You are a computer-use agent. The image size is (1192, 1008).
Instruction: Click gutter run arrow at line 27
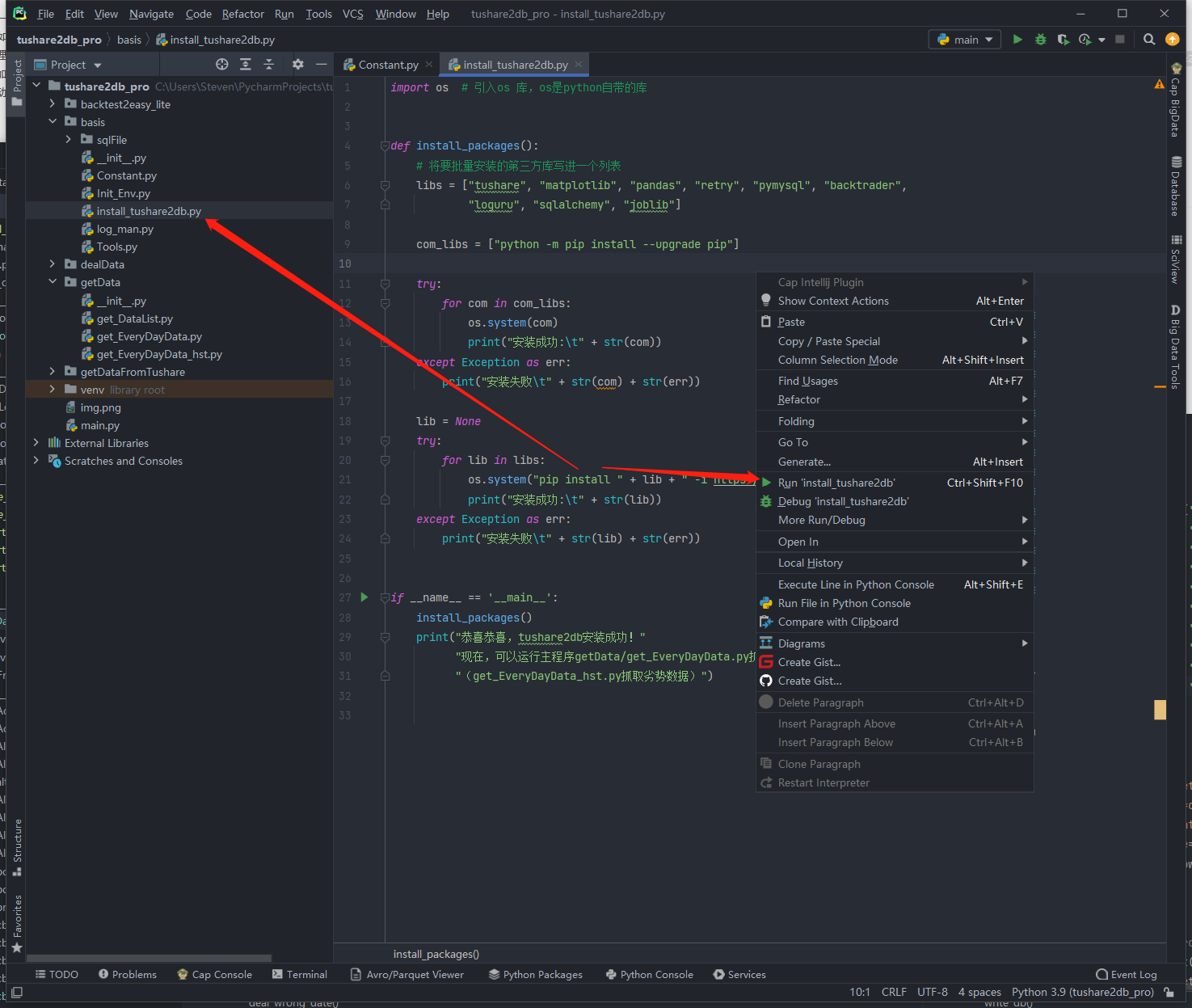[x=364, y=597]
